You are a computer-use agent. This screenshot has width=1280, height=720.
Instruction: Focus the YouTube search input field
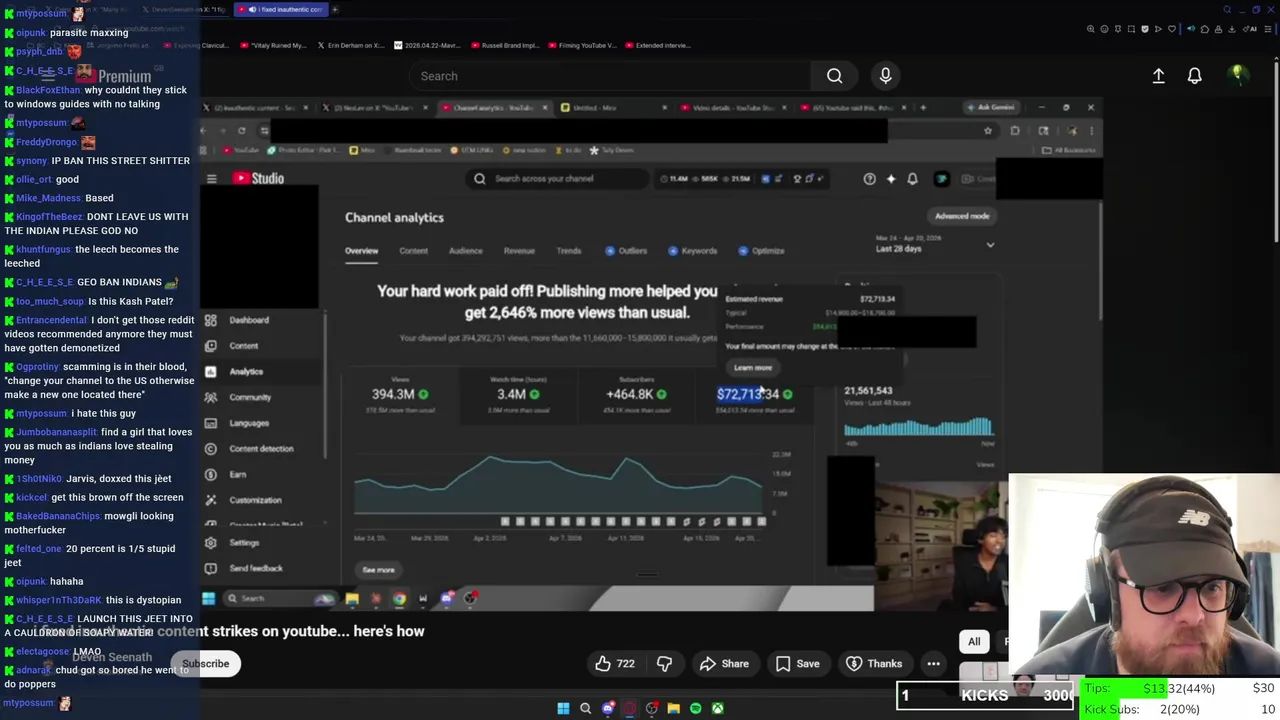coord(610,76)
